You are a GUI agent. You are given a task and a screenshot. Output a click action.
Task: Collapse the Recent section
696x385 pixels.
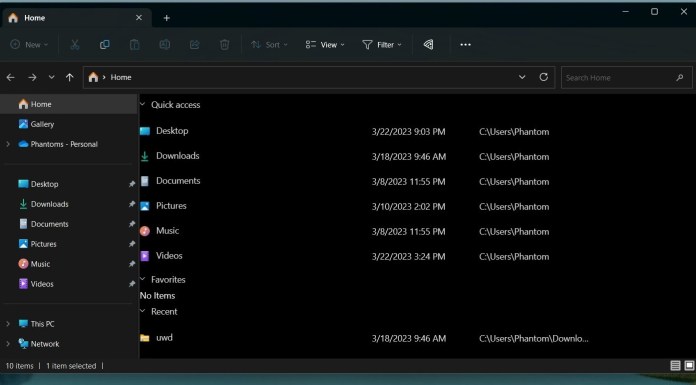point(143,311)
